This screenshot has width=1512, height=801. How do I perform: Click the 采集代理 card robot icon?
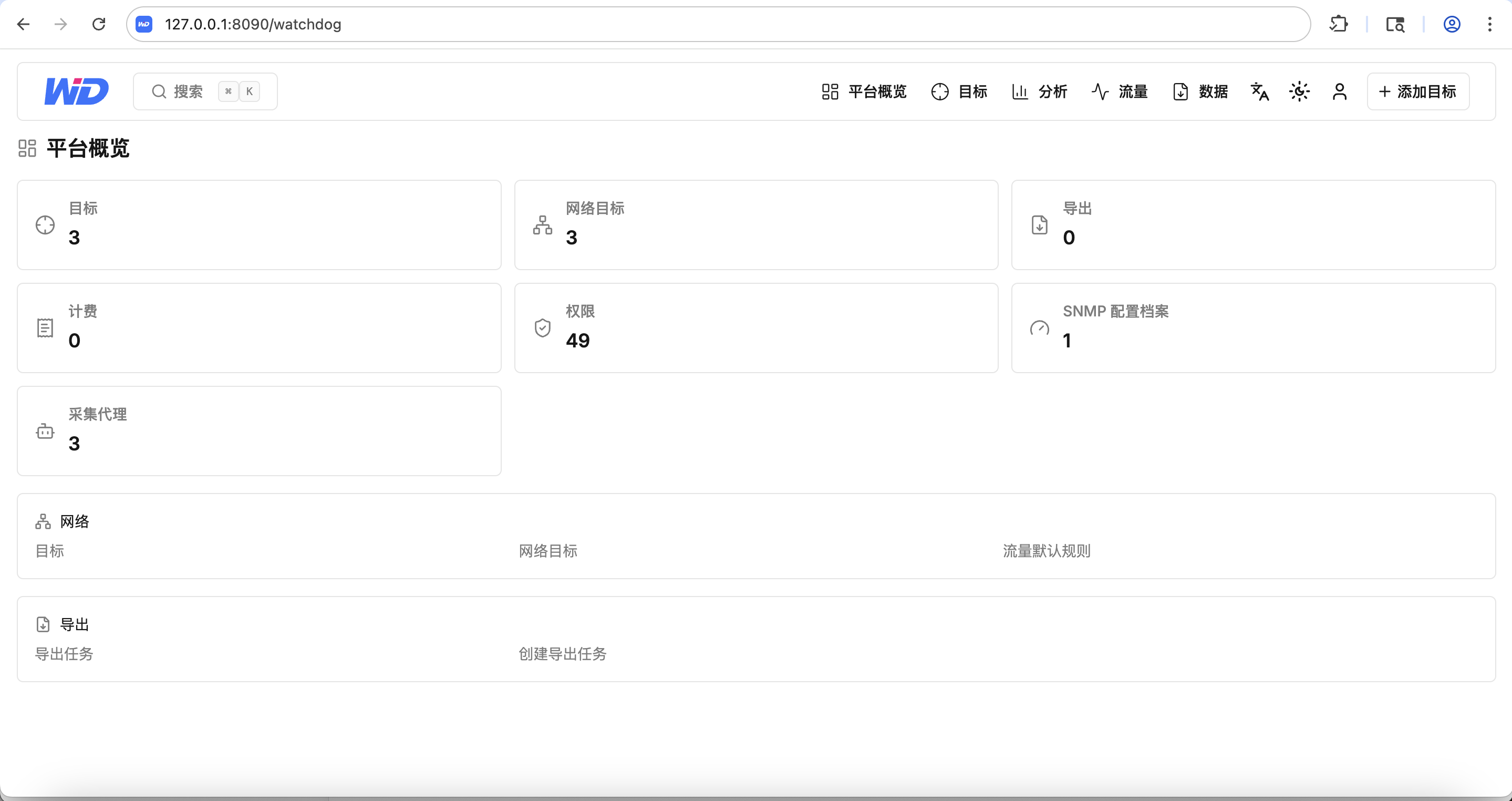click(45, 431)
